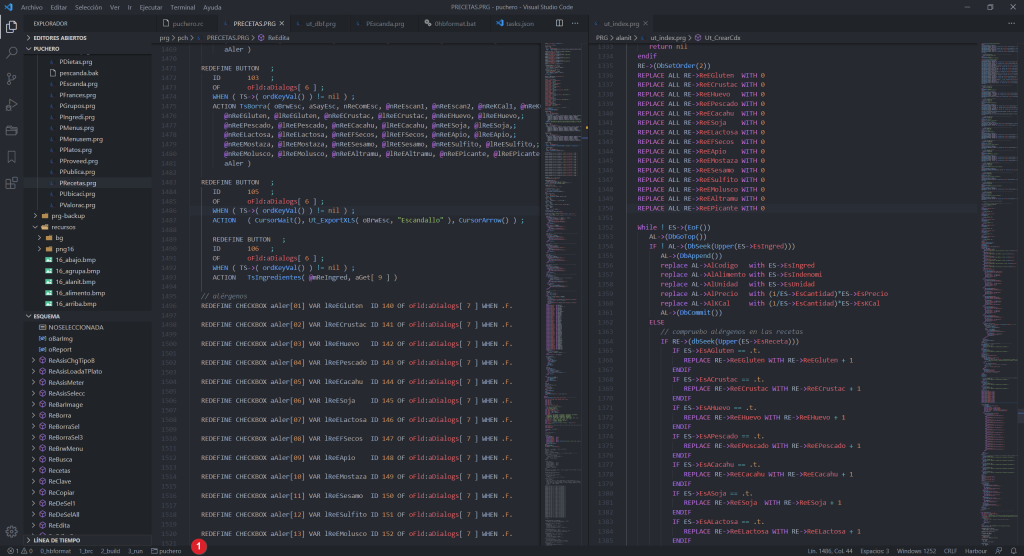Open the Source Control view
Screen dimensions: 1024x556
pos(12,78)
